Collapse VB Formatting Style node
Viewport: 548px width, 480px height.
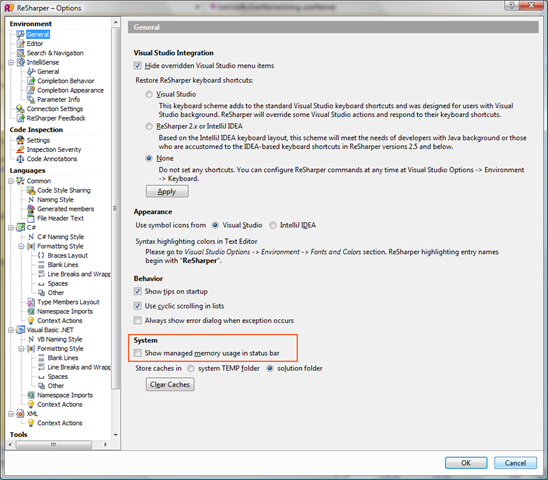coord(21,349)
